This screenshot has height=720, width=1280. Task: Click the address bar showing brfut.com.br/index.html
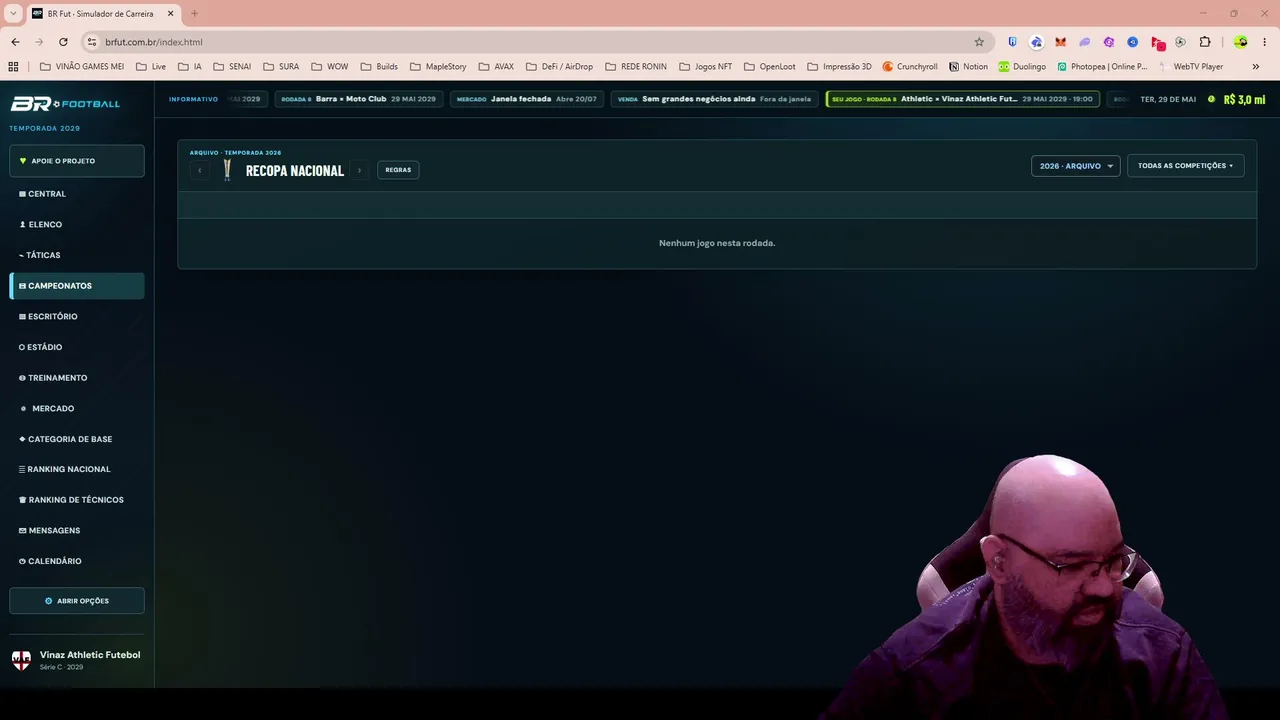[x=530, y=42]
